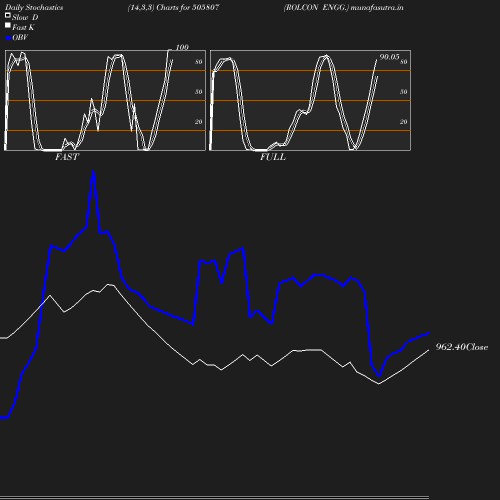Click the 20 level on FULL chart
500x500 pixels.
(404, 122)
